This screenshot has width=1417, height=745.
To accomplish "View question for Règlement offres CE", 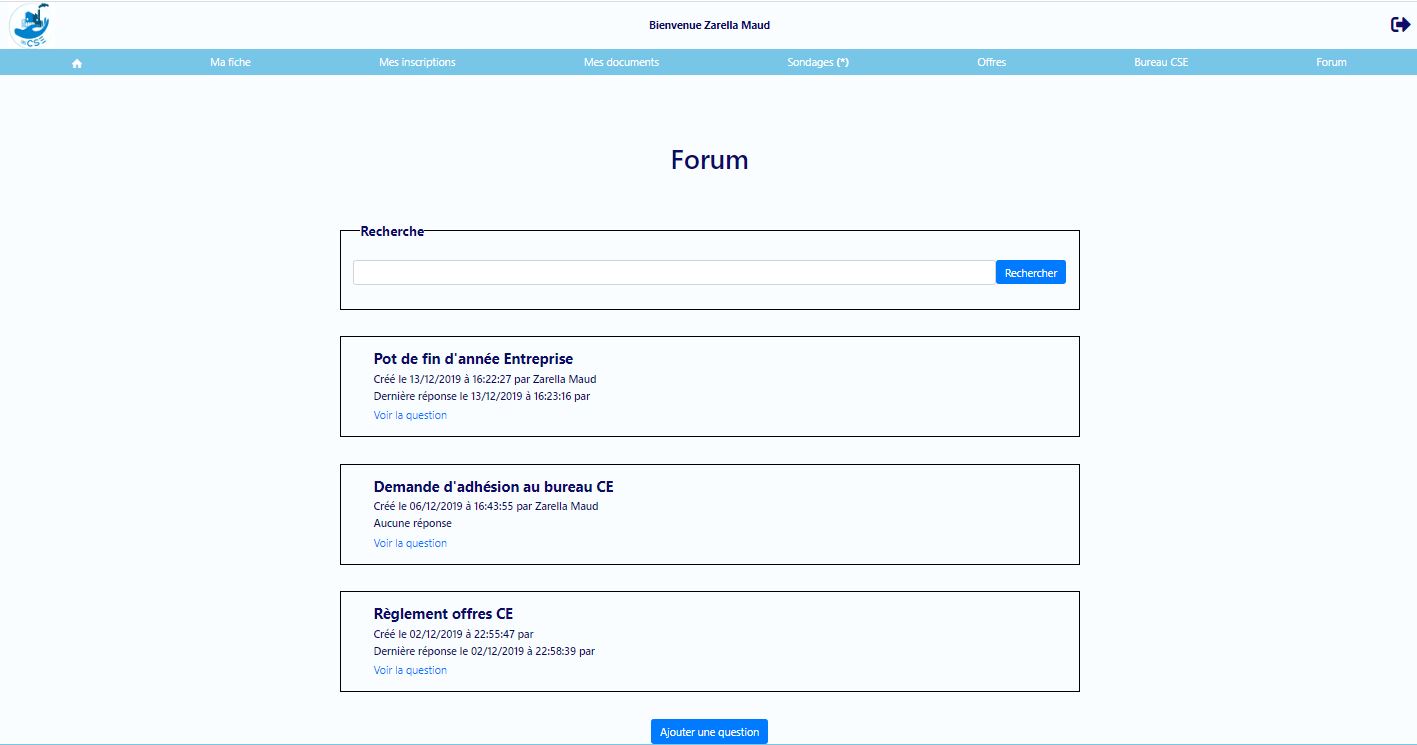I will (x=410, y=670).
